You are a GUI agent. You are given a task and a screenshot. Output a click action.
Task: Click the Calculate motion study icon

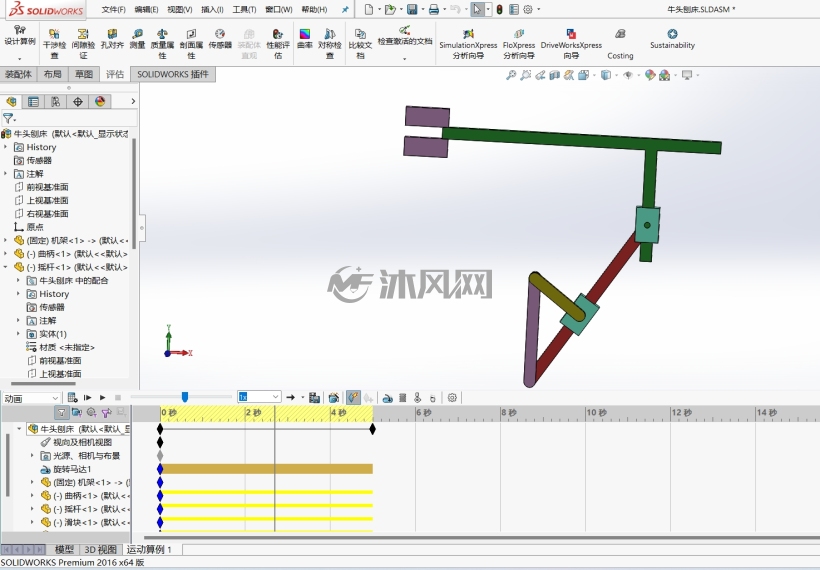pyautogui.click(x=73, y=397)
